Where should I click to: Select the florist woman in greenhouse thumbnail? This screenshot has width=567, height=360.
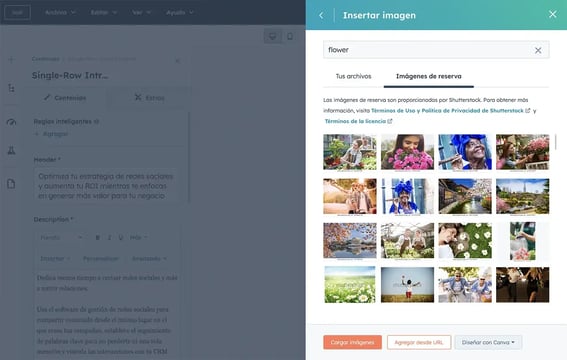350,152
